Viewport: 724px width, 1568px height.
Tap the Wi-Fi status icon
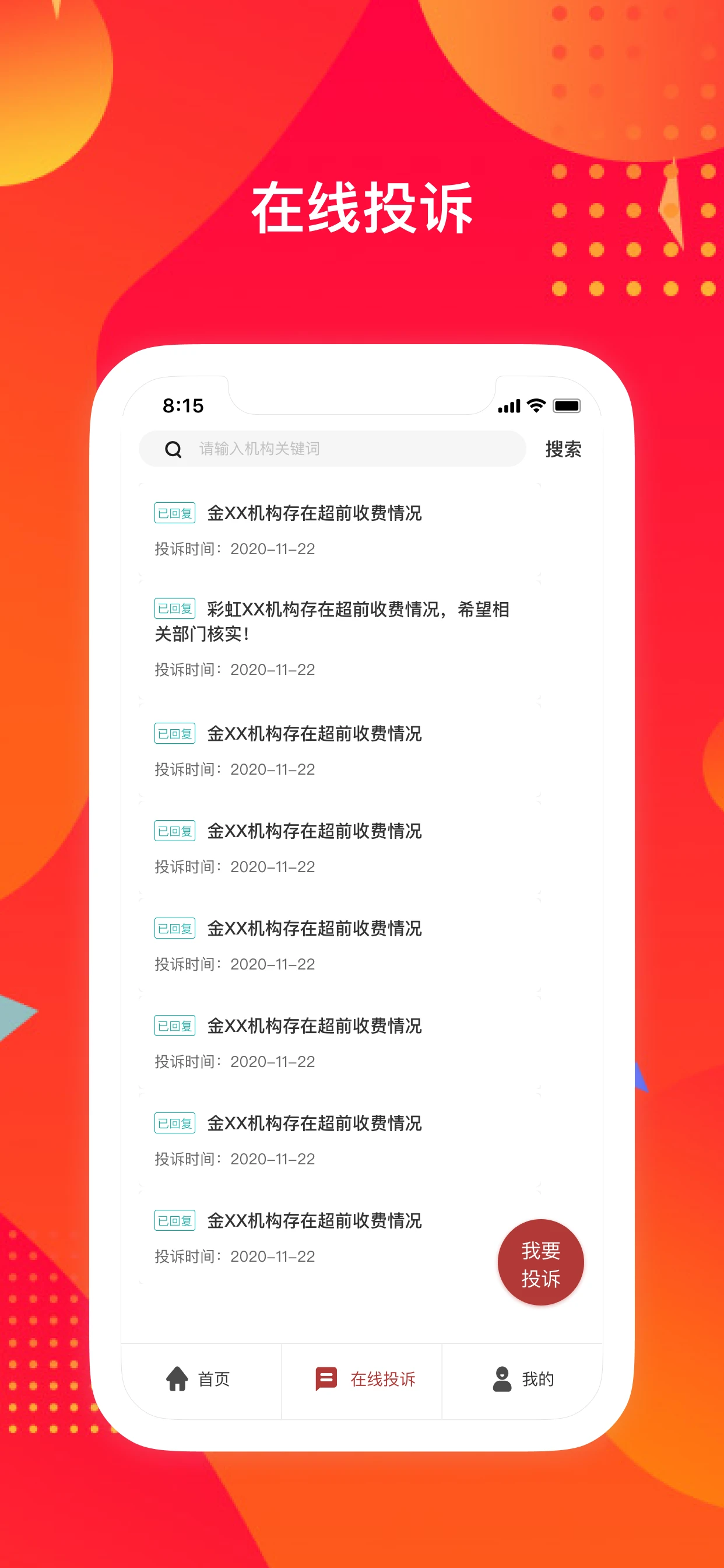pyautogui.click(x=536, y=406)
